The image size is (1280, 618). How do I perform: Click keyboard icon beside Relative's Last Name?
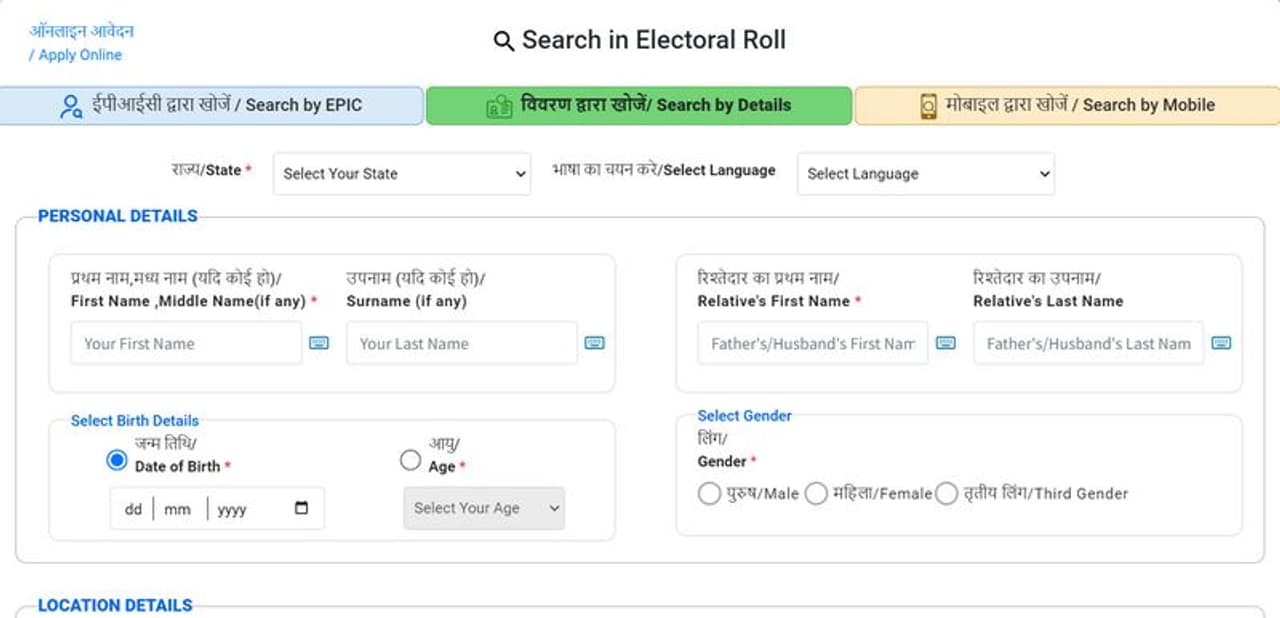[x=1220, y=343]
